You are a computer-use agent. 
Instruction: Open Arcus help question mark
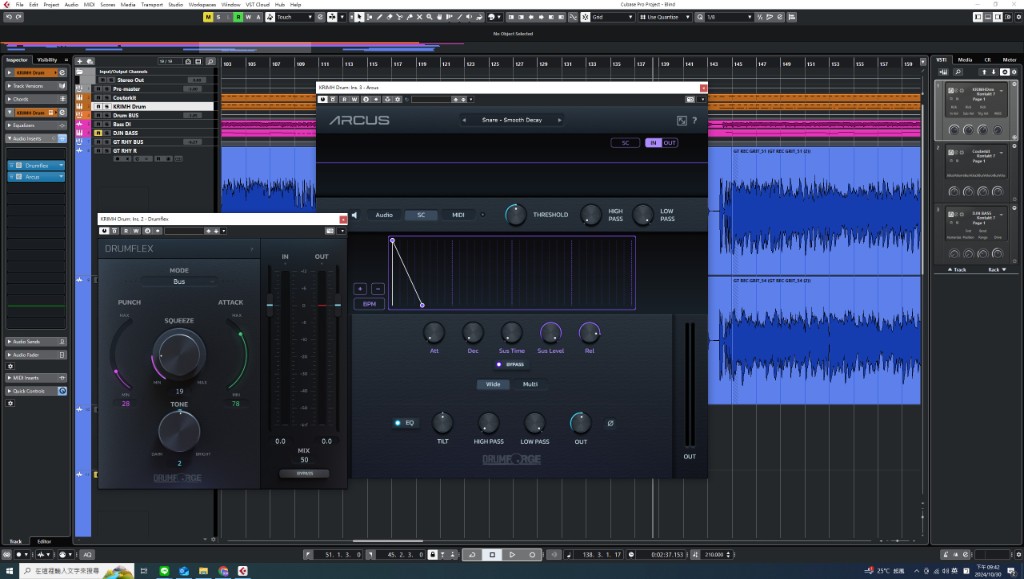(694, 121)
